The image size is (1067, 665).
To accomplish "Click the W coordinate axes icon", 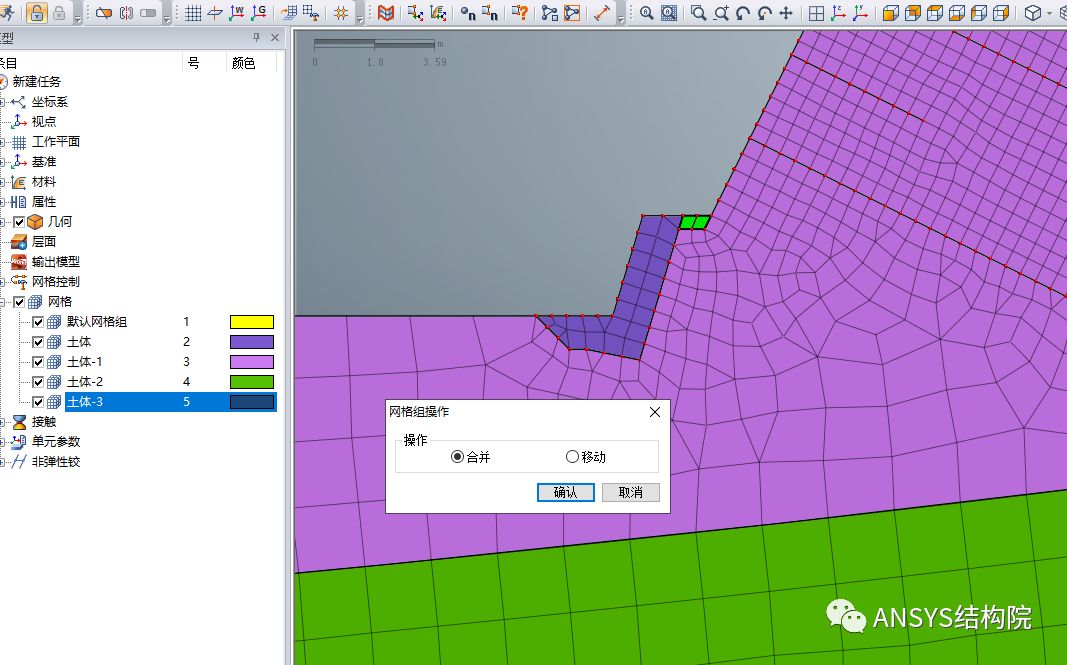I will click(x=237, y=12).
